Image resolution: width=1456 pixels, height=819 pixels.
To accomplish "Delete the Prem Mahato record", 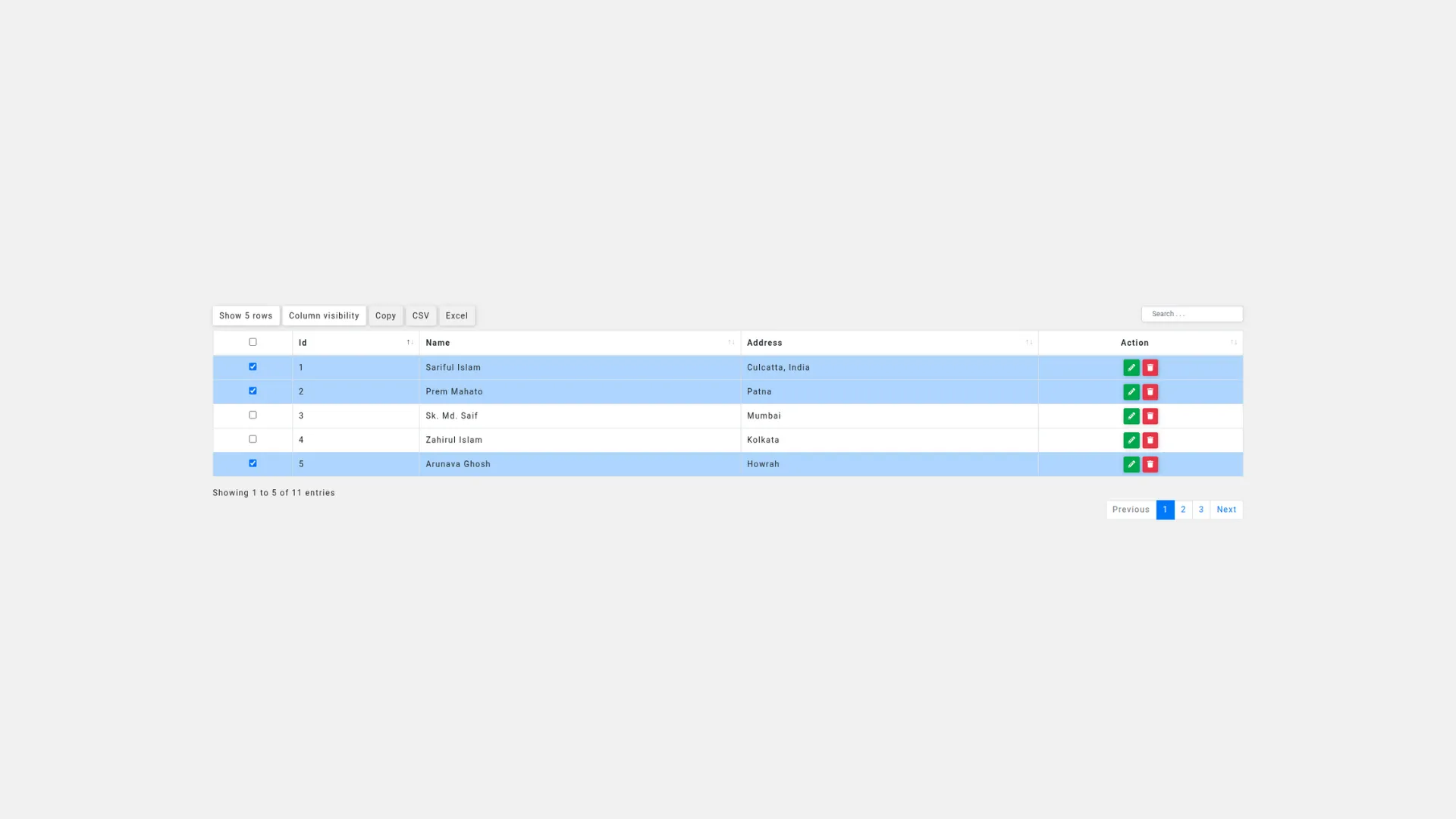I will (1150, 391).
